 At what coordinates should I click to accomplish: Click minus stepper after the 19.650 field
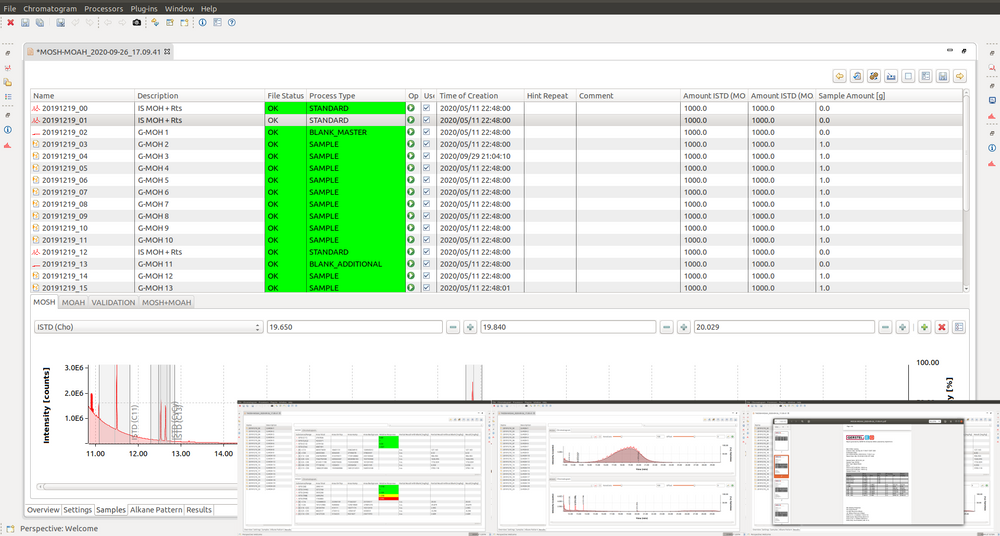pos(453,327)
